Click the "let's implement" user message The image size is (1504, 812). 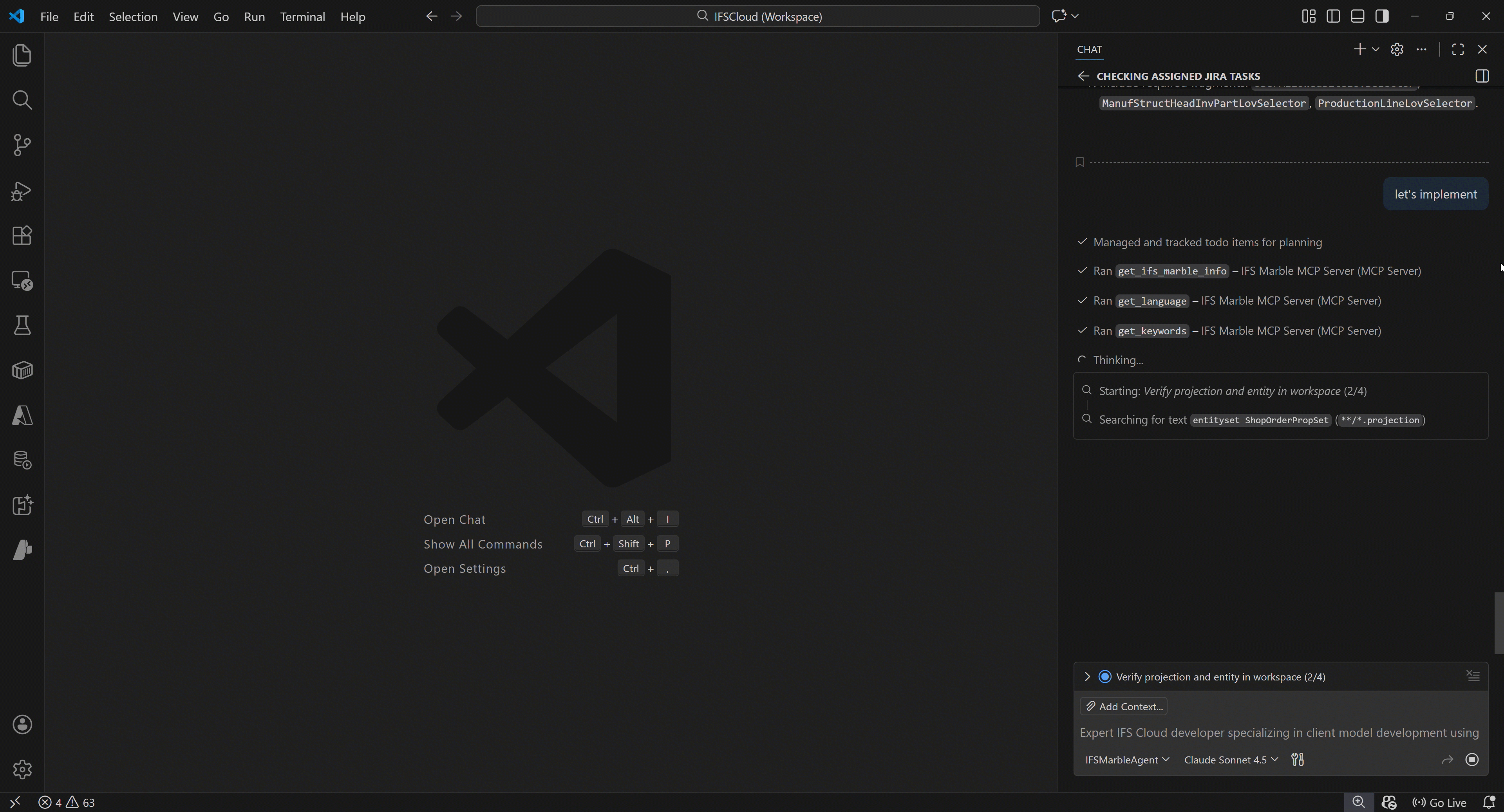tap(1435, 194)
